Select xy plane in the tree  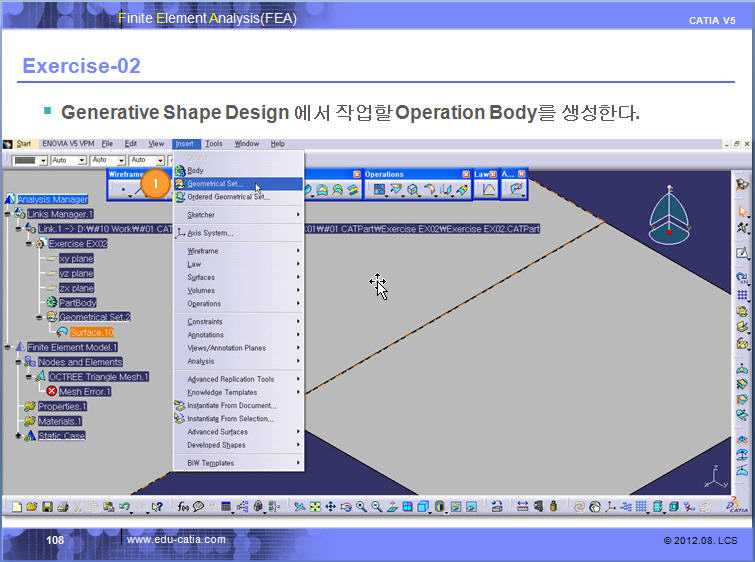pos(76,259)
